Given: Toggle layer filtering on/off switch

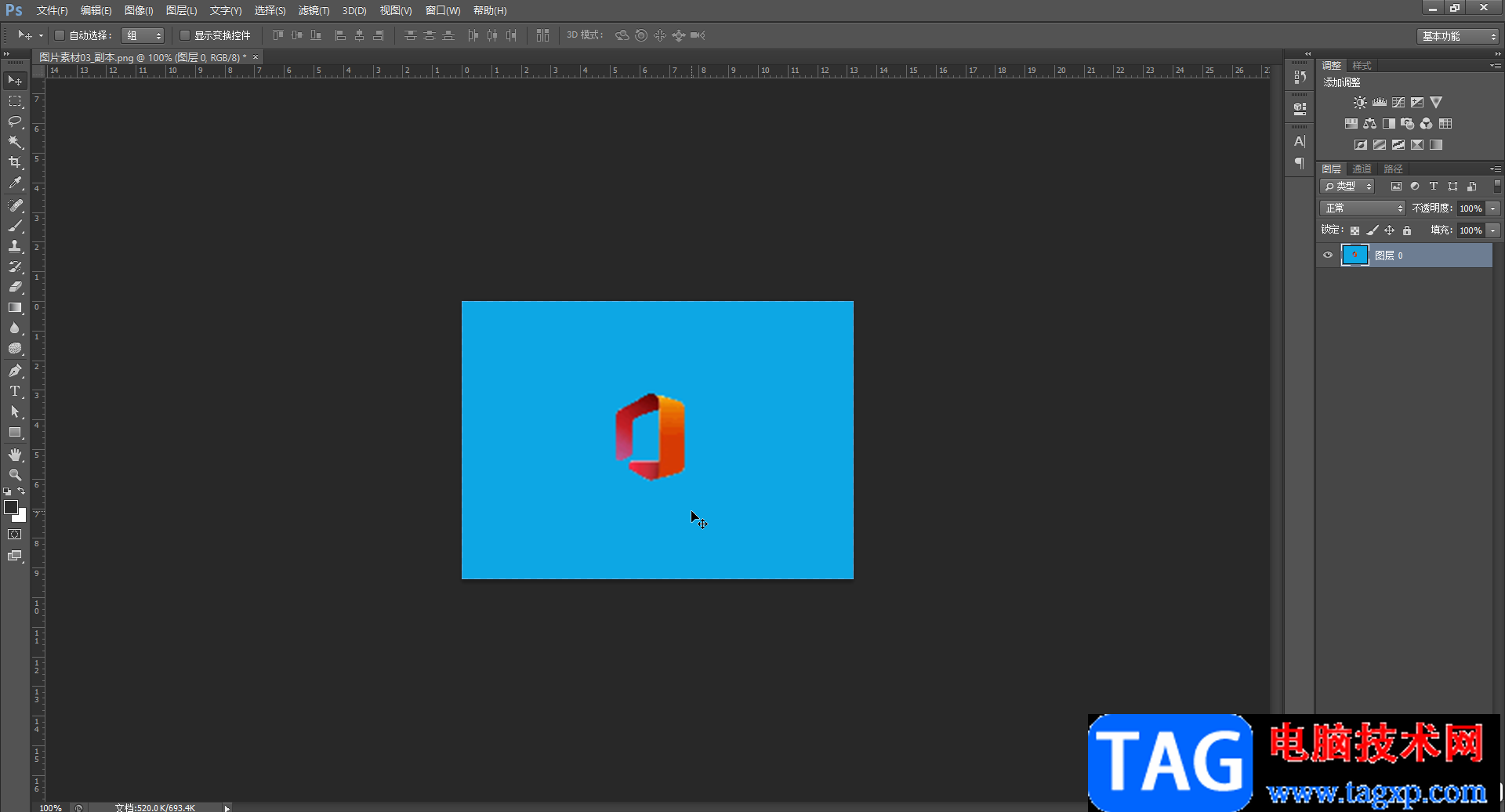Looking at the screenshot, I should [1497, 187].
